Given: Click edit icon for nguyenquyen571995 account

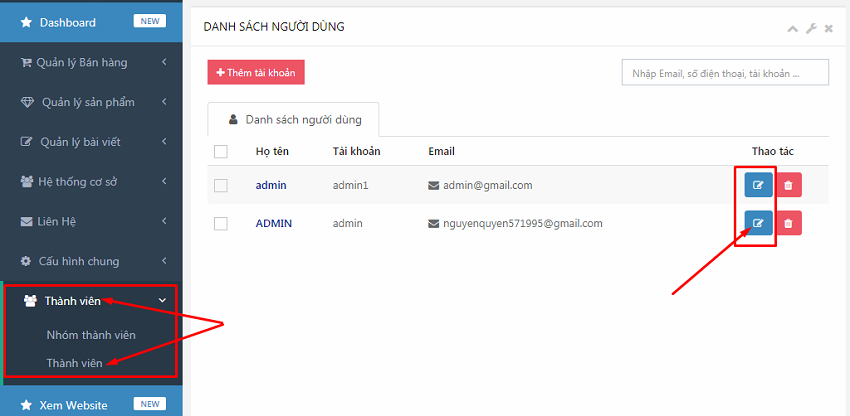Looking at the screenshot, I should (758, 223).
